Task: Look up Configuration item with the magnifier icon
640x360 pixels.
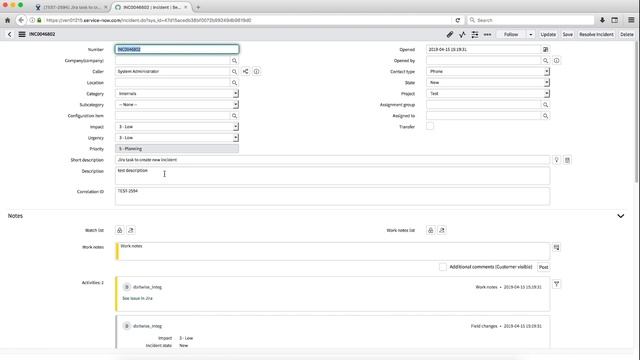Action: (x=234, y=116)
